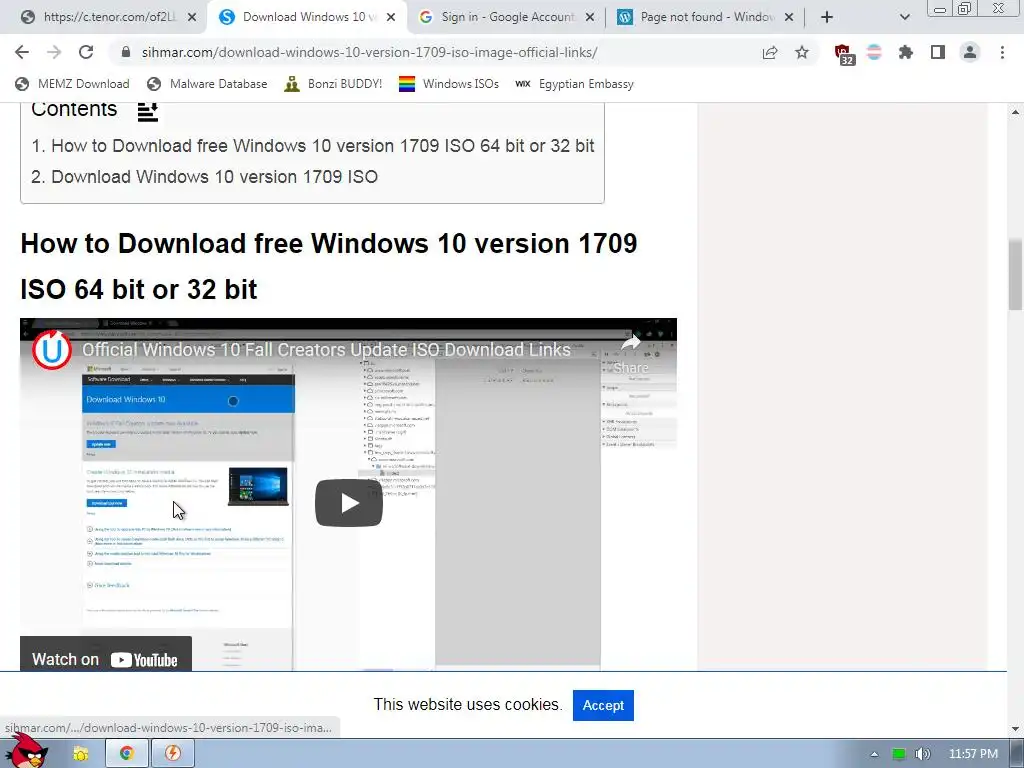Open the Windows ISOs bookmark

click(x=449, y=84)
